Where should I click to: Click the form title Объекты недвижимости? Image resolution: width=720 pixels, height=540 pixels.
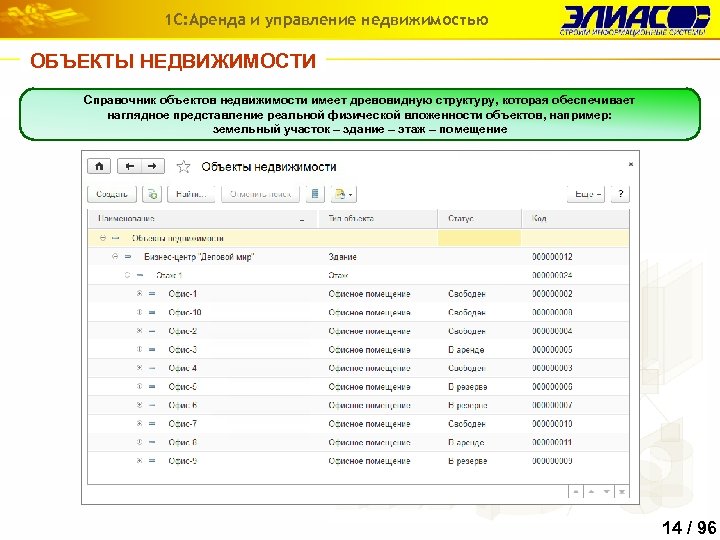pyautogui.click(x=269, y=167)
